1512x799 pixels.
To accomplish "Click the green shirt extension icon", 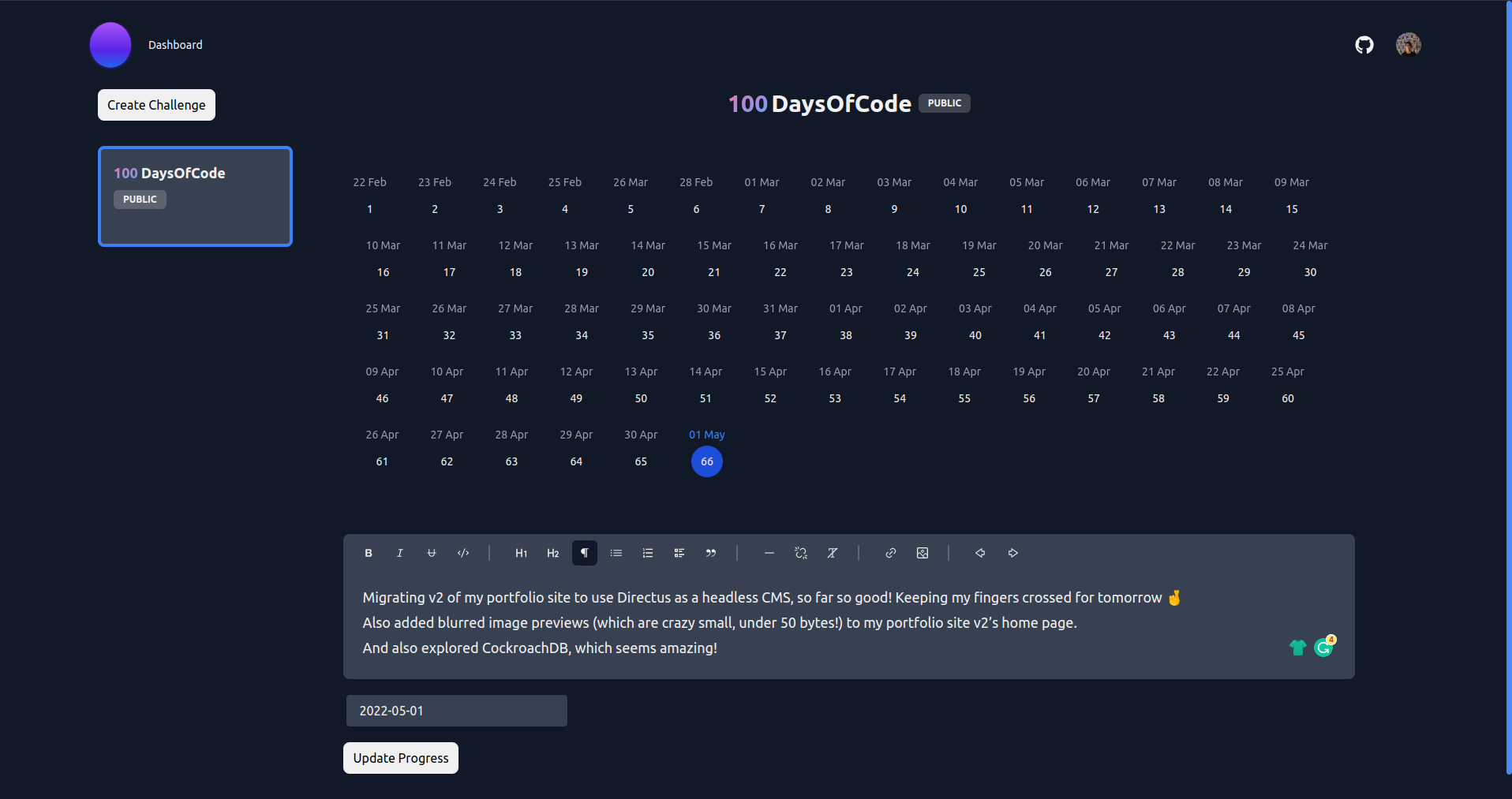I will coord(1297,648).
